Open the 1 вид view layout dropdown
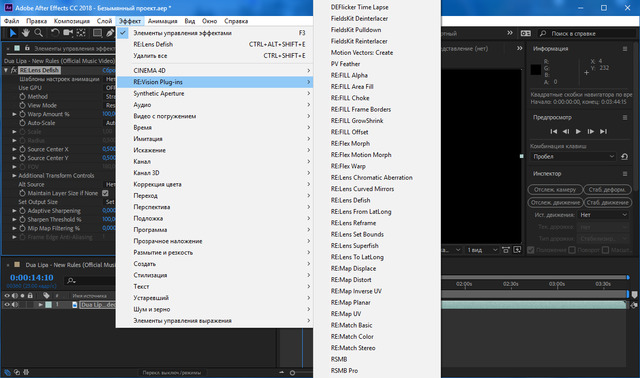This screenshot has height=378, width=640. click(482, 250)
